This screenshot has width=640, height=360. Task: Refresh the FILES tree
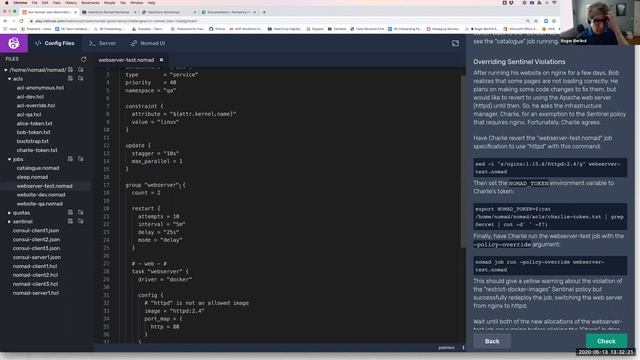click(x=84, y=59)
